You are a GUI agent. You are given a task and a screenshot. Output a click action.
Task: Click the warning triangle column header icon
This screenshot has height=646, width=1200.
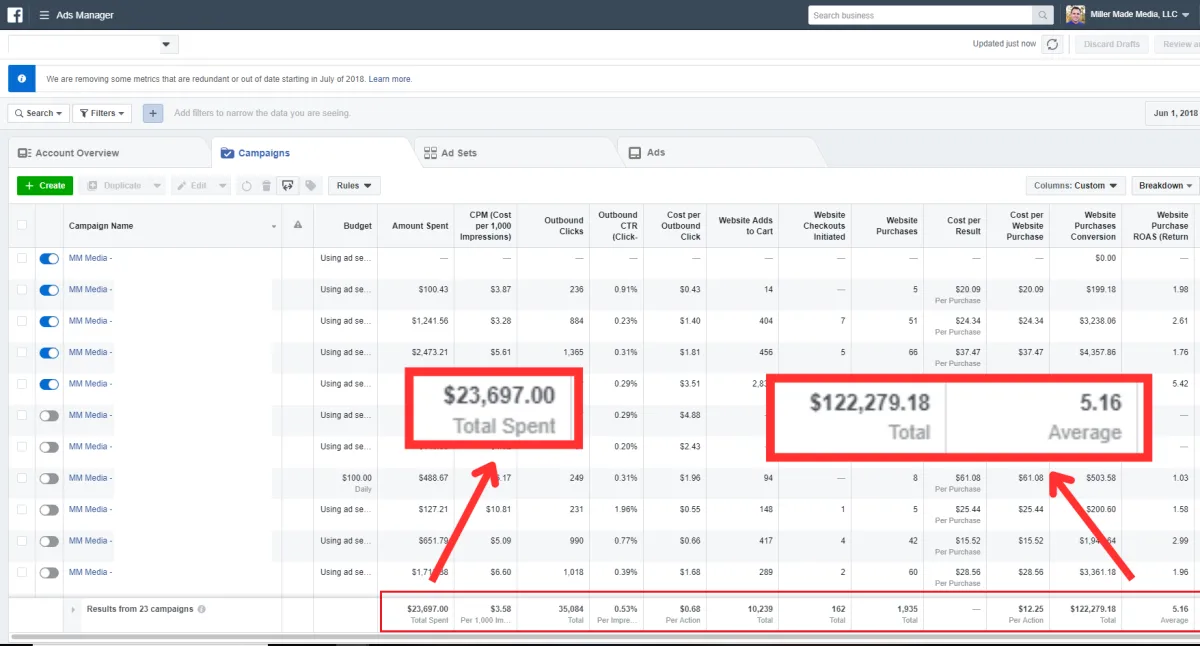tap(297, 226)
